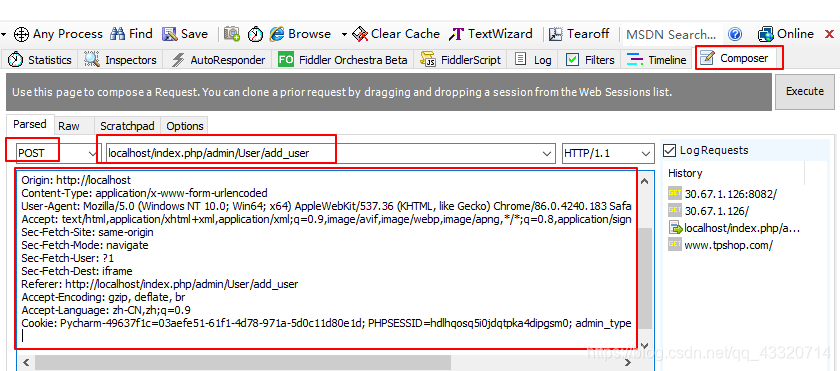Open the Scratchpad sub-tab
This screenshot has height=371, width=840.
click(x=127, y=126)
